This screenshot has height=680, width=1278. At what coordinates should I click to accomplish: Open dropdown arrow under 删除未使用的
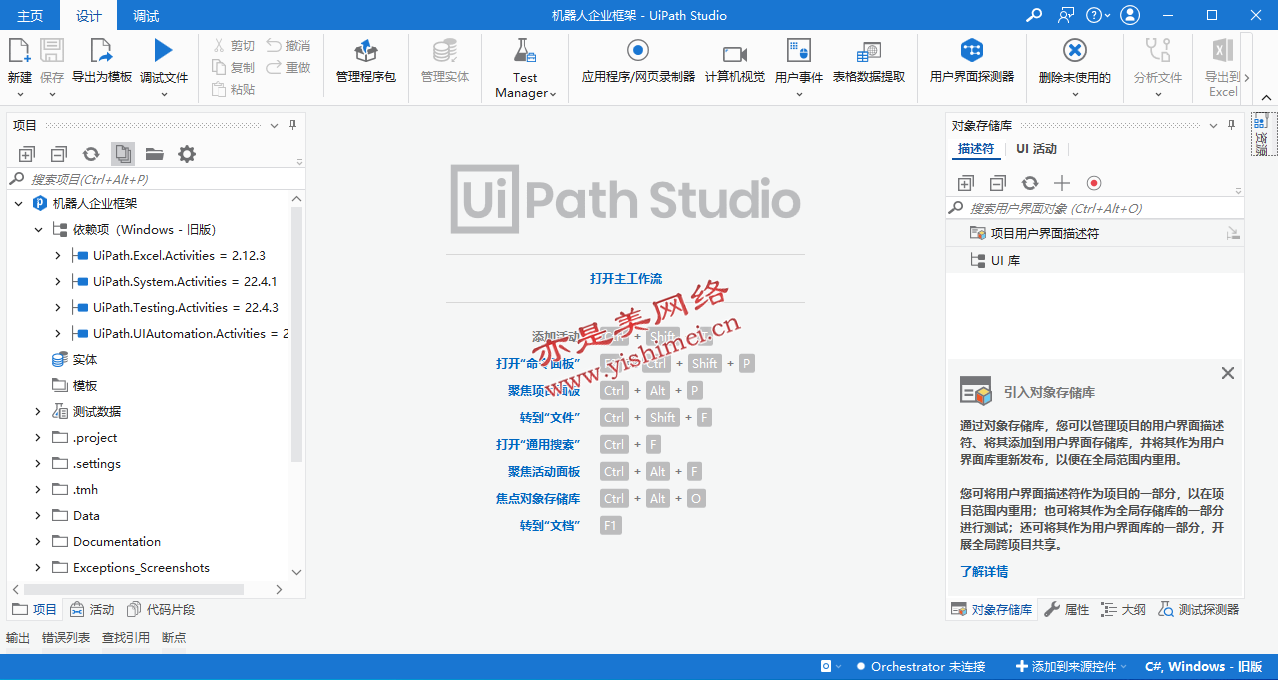[x=1075, y=94]
